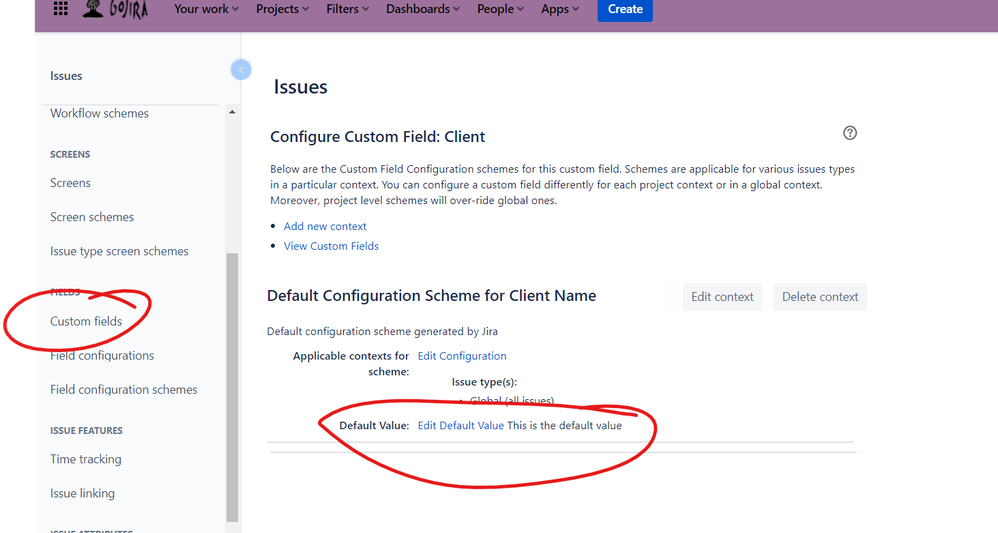Collapse the sidebar with the arrow button
Image resolution: width=998 pixels, height=533 pixels.
pyautogui.click(x=241, y=69)
